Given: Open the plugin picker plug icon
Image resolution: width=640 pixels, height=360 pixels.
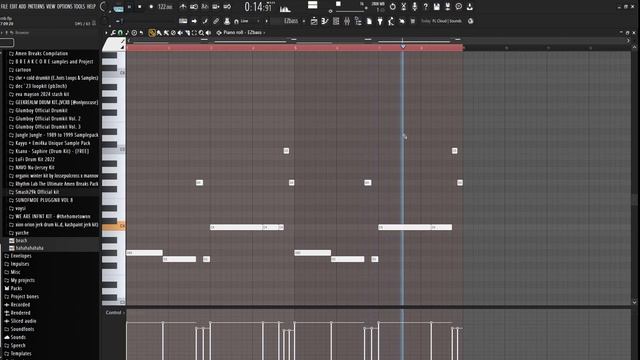Looking at the screenshot, I should [380, 21].
